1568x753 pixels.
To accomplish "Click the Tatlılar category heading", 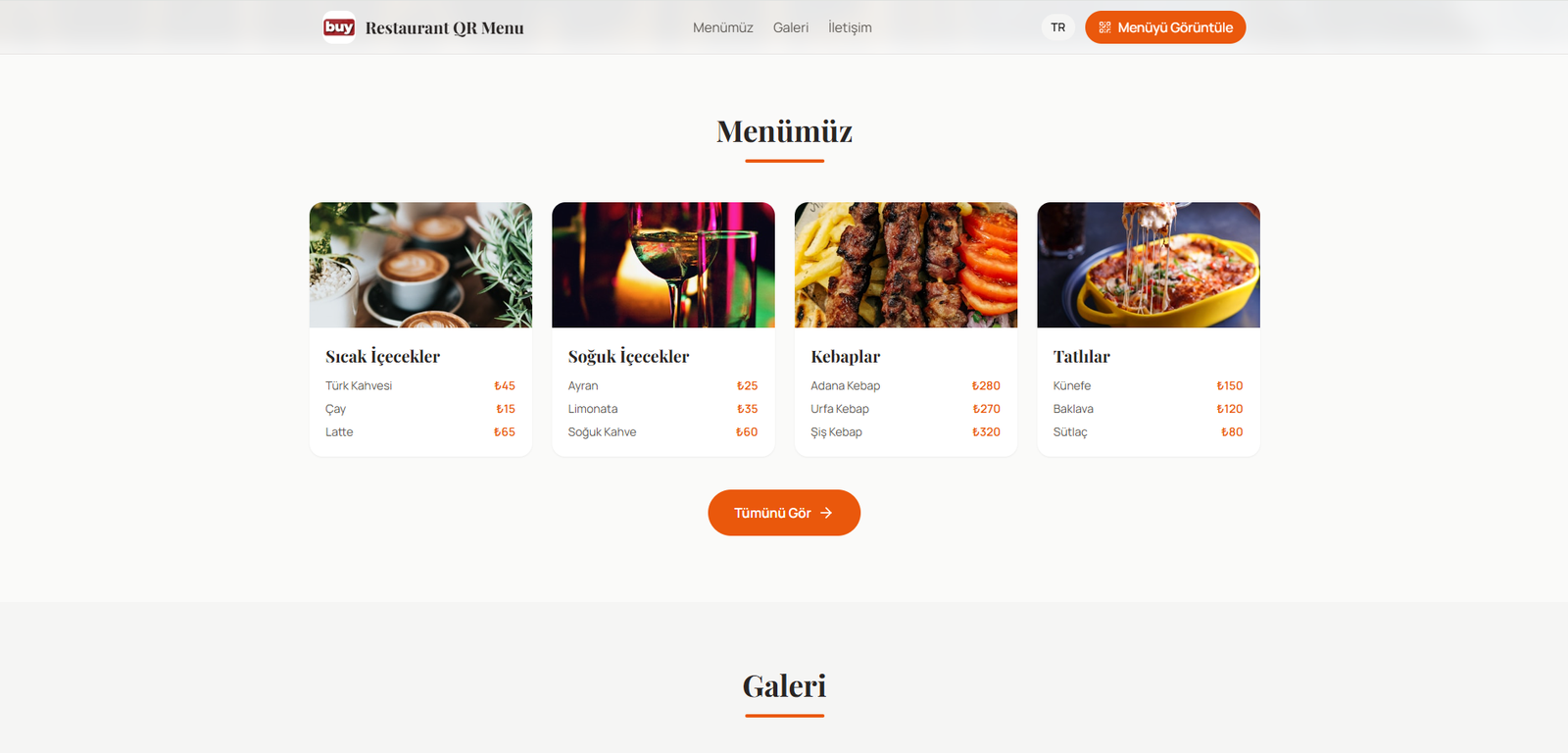I will point(1082,357).
